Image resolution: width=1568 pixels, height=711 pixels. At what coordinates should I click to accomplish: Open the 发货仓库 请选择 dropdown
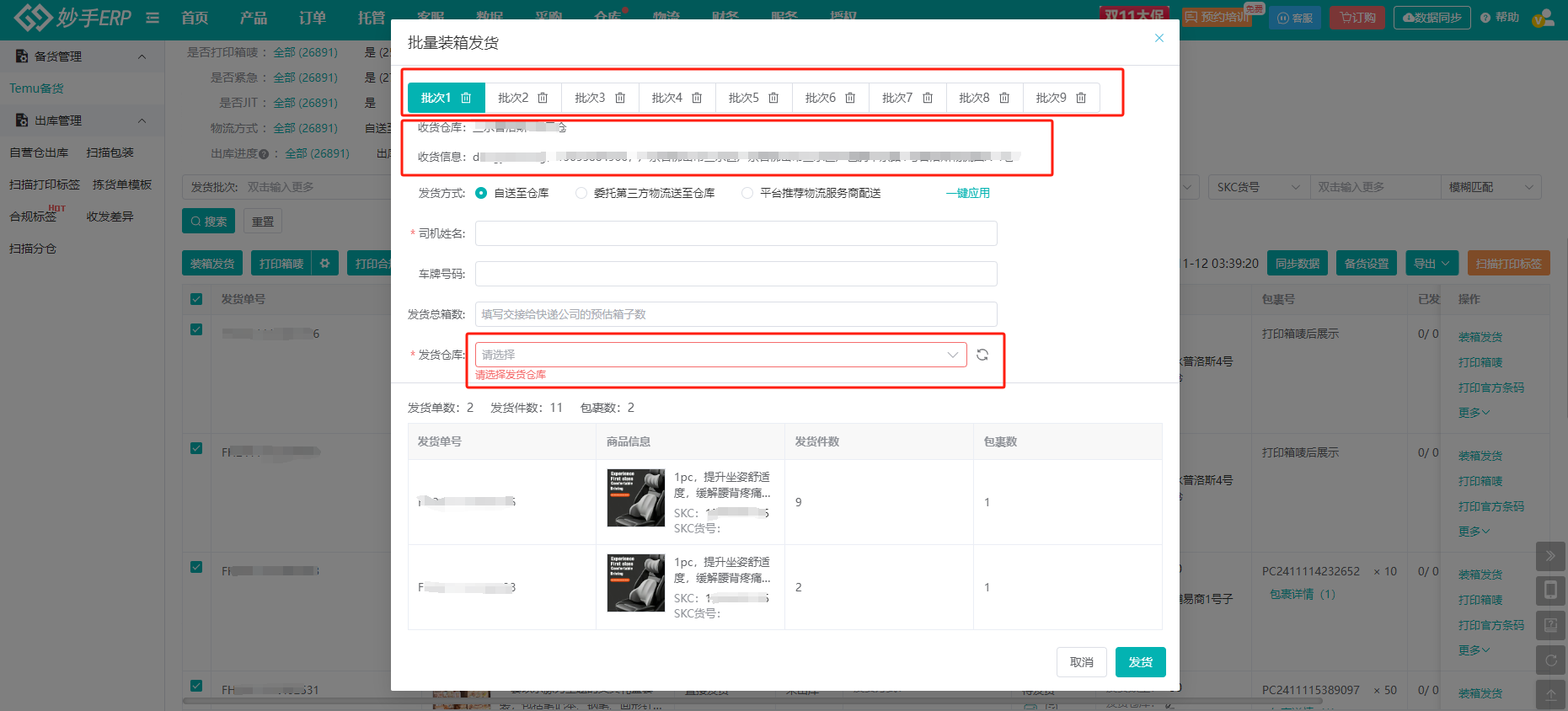pos(720,355)
